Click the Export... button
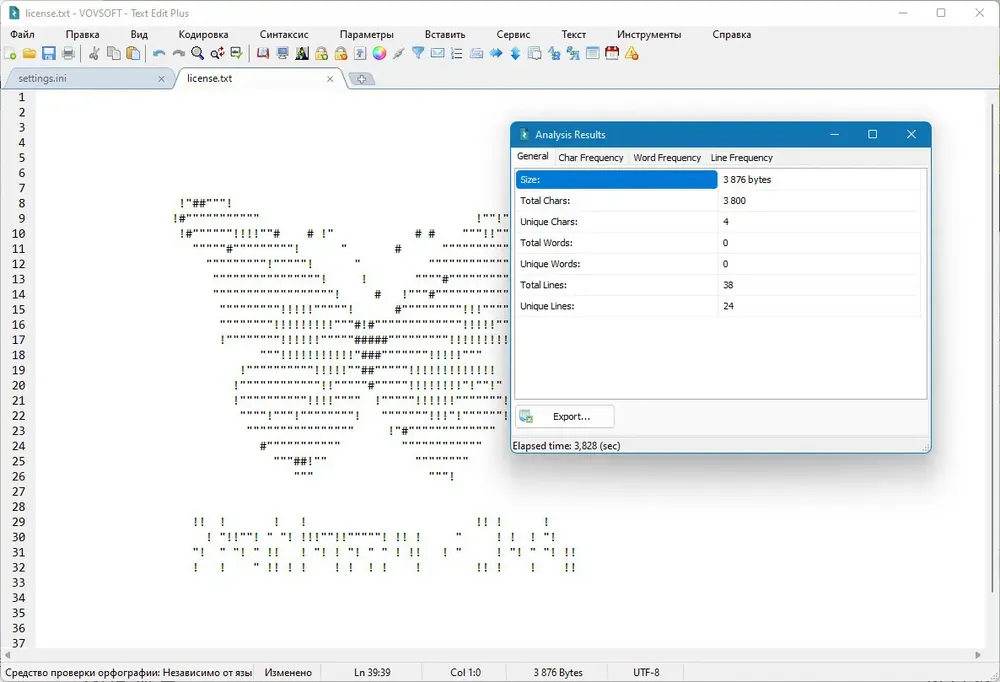1000x682 pixels. pyautogui.click(x=565, y=417)
